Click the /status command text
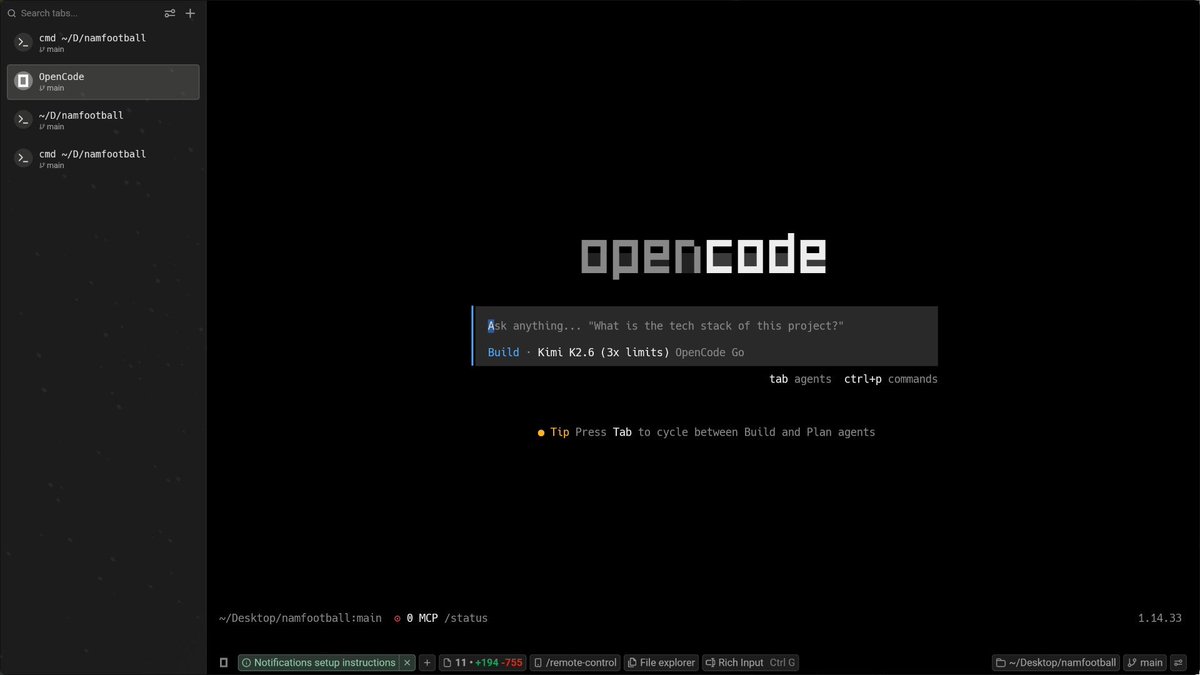This screenshot has width=1200, height=675. (x=466, y=618)
